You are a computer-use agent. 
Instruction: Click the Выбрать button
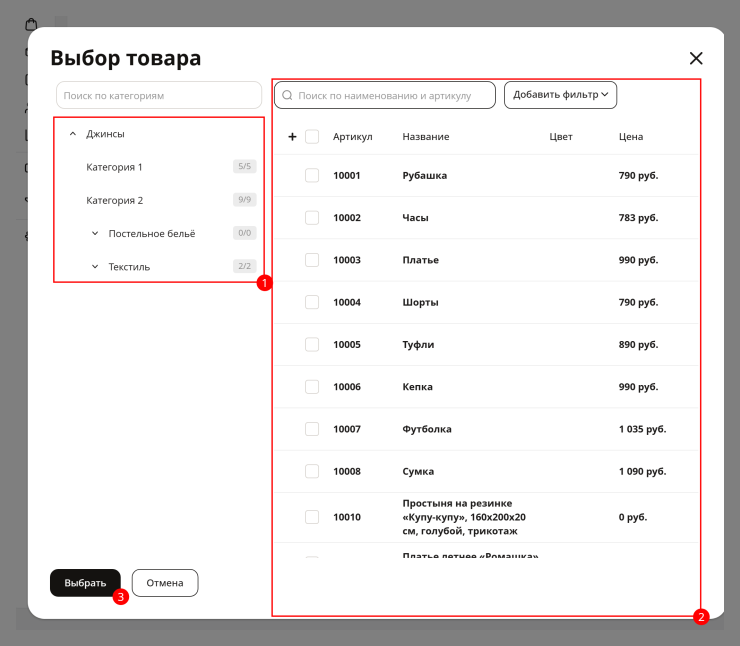click(85, 583)
